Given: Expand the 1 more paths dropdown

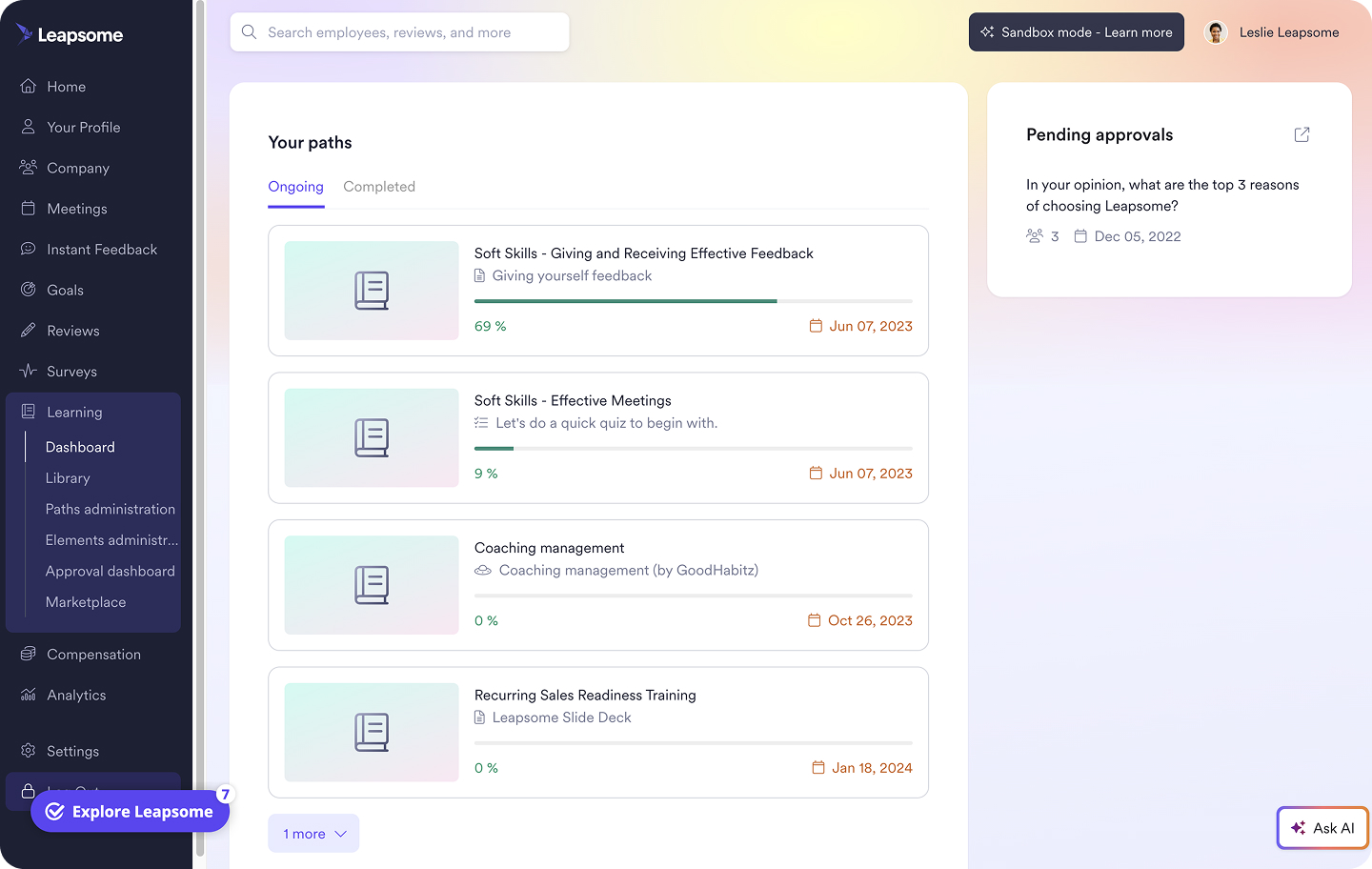Looking at the screenshot, I should (313, 833).
